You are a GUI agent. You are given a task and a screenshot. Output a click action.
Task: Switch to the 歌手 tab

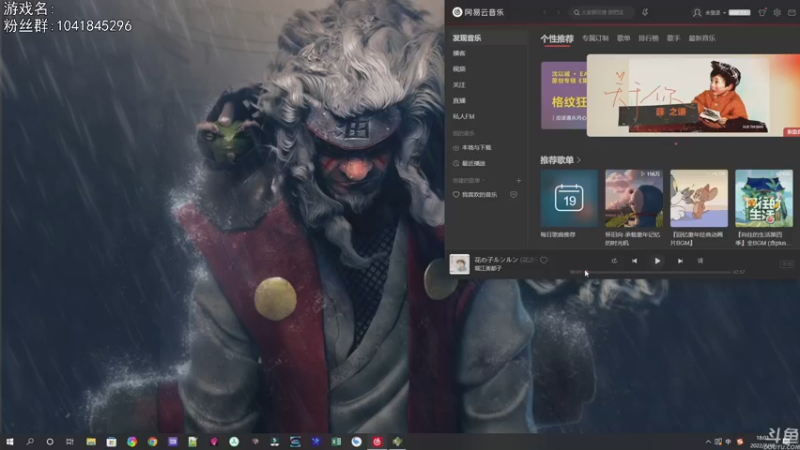673,38
